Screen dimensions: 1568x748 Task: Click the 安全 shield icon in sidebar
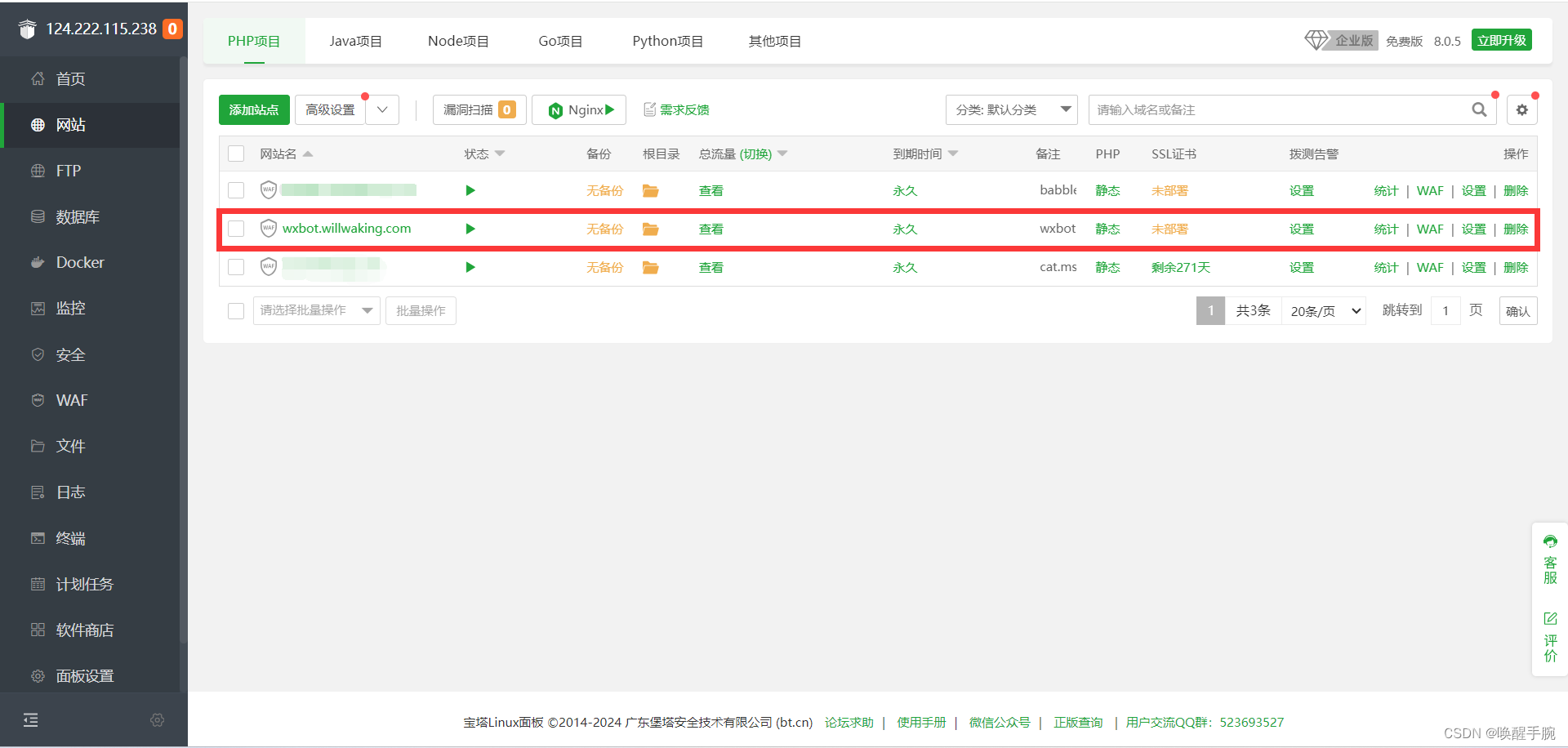coord(38,354)
